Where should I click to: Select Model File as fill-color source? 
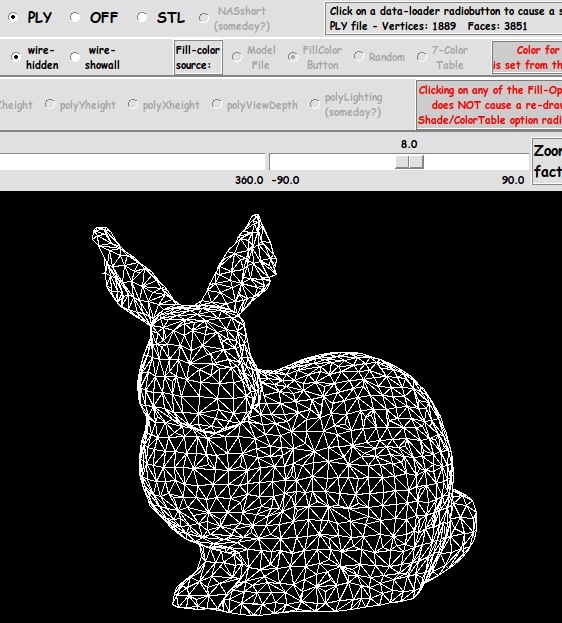(237, 57)
